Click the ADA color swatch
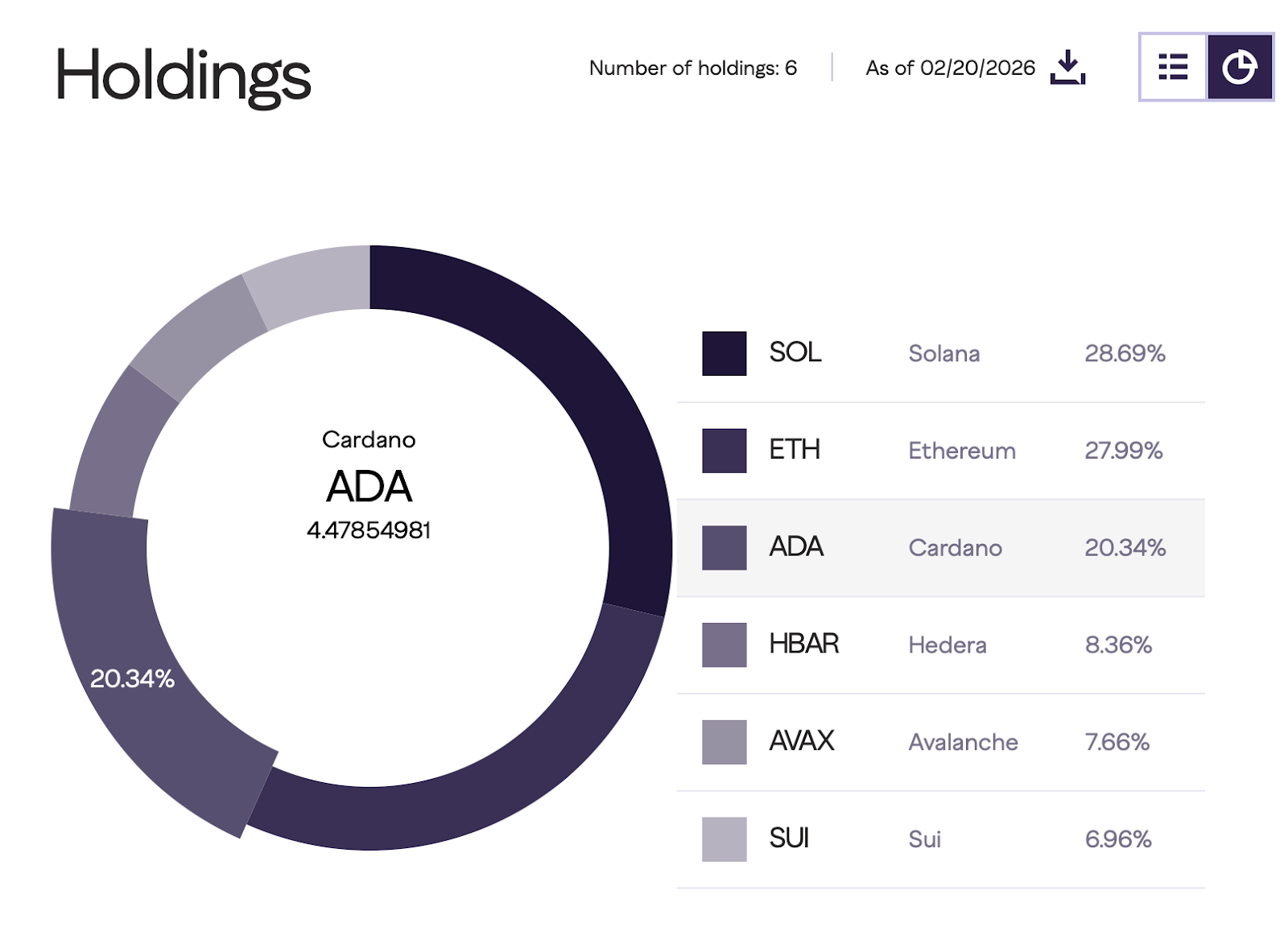This screenshot has width=1288, height=935. (x=724, y=548)
